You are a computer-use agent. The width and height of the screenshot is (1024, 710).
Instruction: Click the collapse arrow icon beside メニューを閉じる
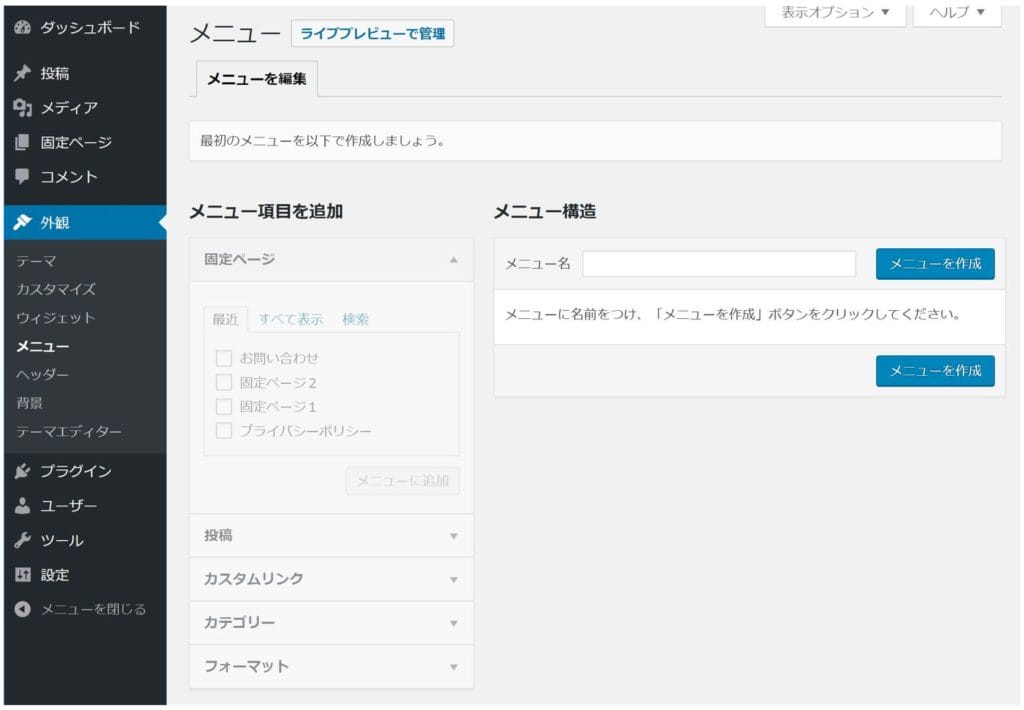(x=23, y=609)
